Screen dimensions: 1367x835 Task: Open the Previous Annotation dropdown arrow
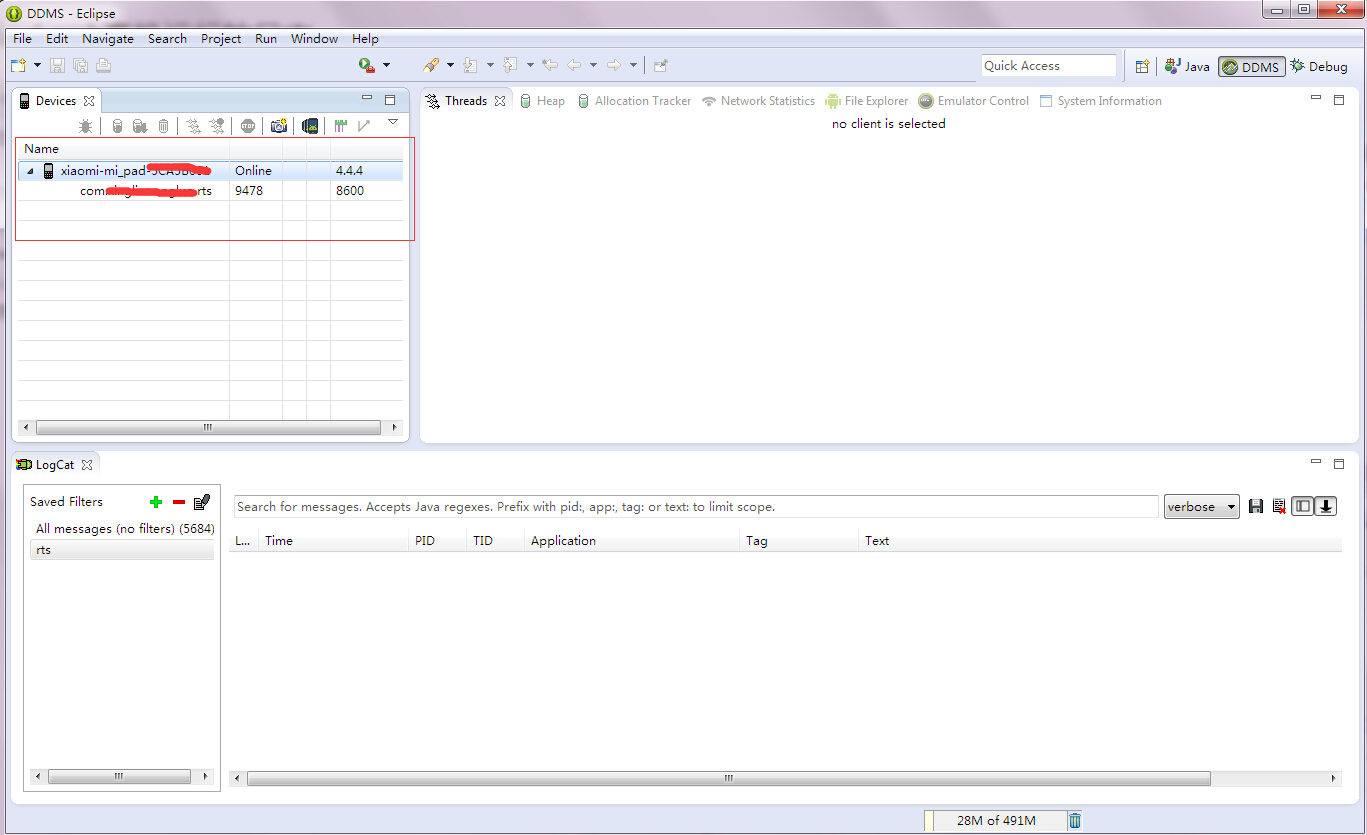530,65
